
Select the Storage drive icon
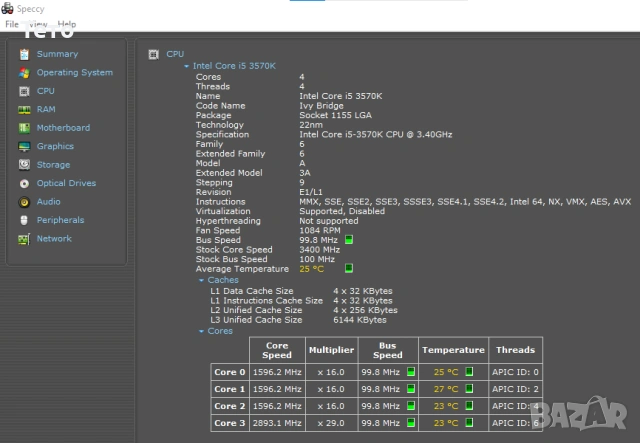point(24,165)
